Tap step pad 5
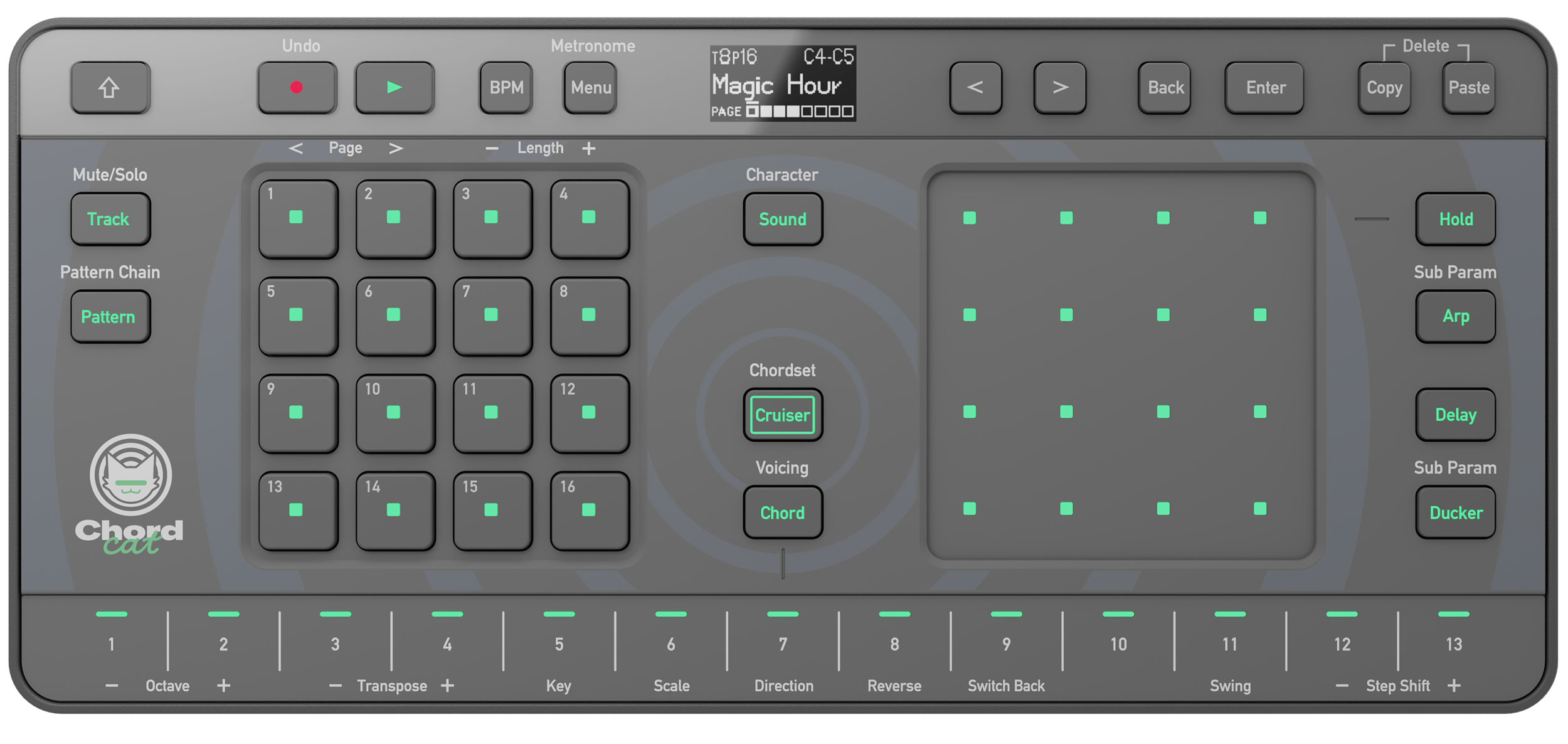Image resolution: width=1568 pixels, height=744 pixels. coord(298,316)
